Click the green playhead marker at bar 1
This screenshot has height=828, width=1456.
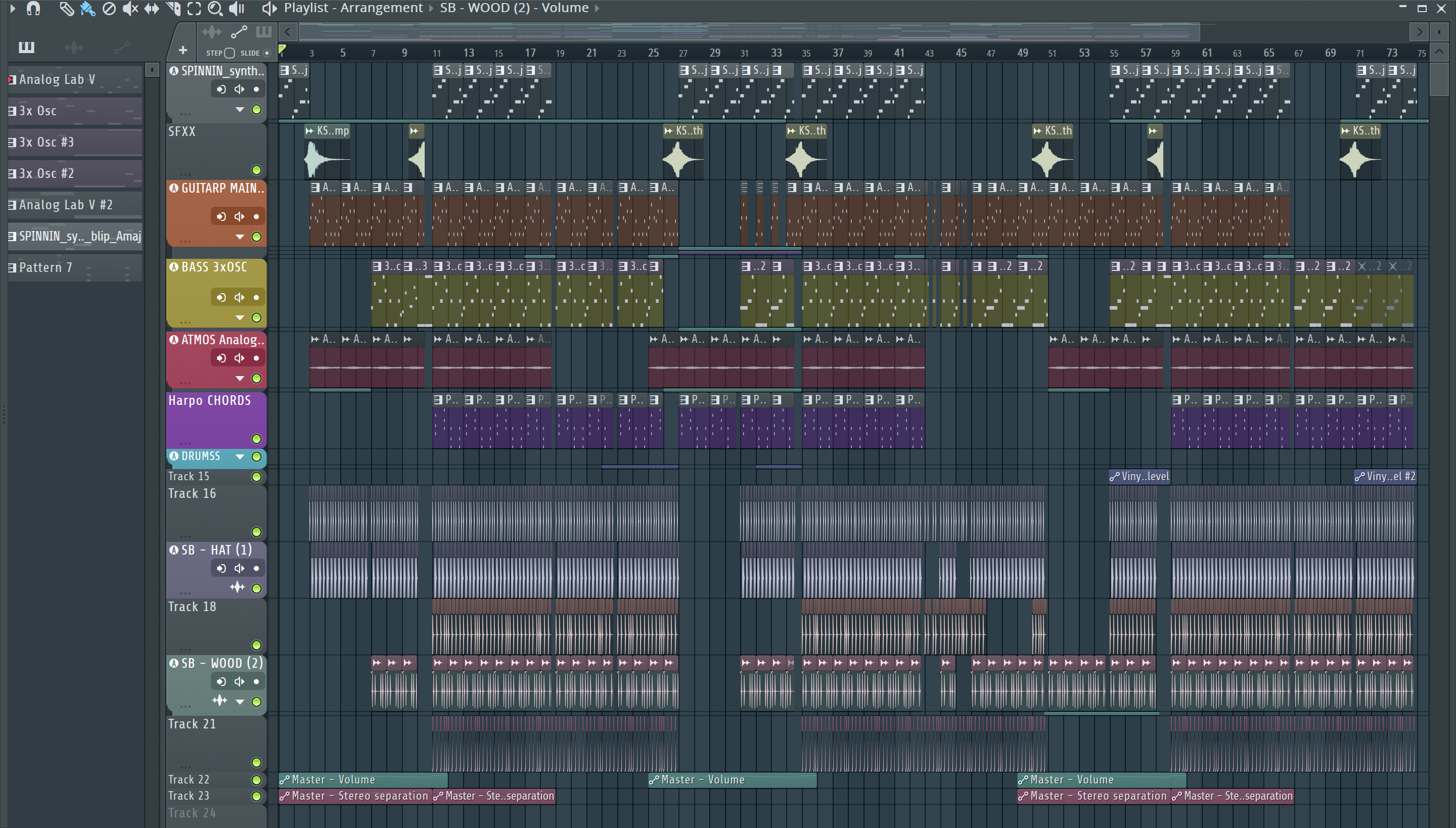282,50
